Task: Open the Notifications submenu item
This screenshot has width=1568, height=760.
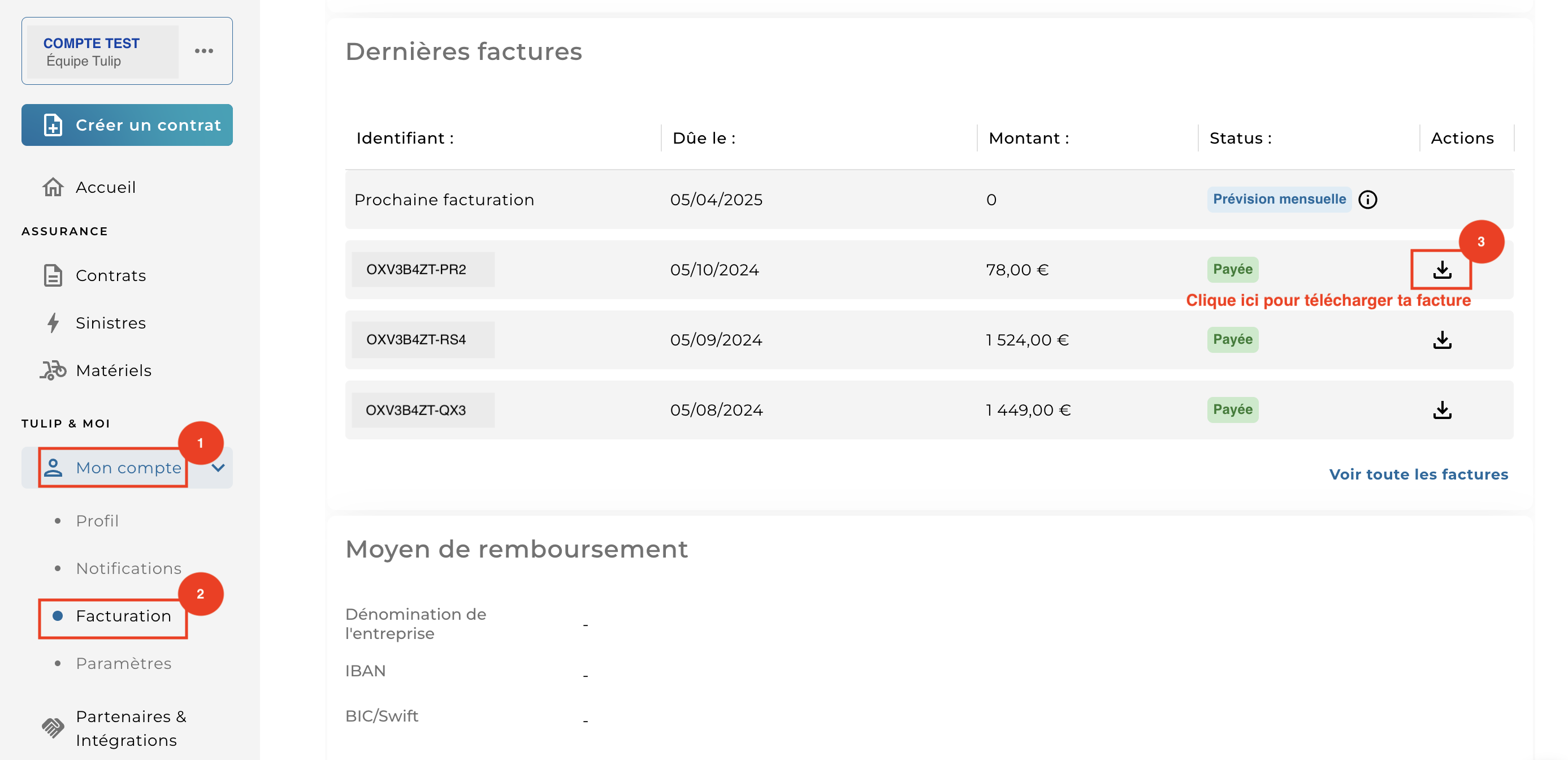Action: click(128, 569)
